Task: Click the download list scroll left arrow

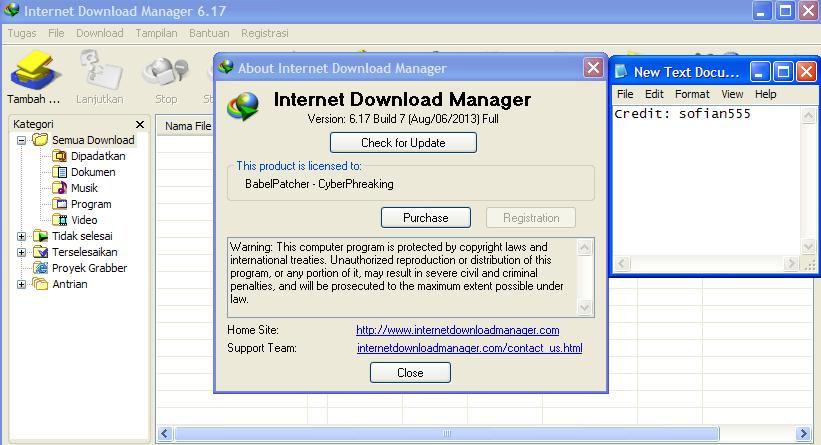Action: [165, 433]
